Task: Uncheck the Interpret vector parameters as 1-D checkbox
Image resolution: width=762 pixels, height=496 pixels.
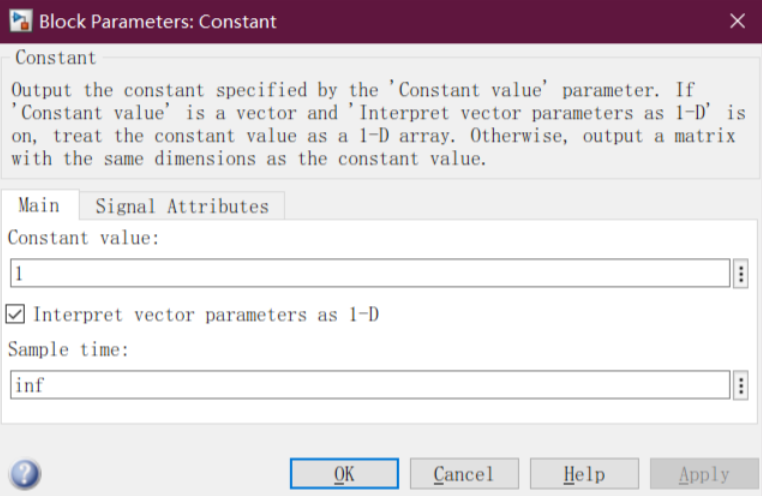Action: (15, 314)
